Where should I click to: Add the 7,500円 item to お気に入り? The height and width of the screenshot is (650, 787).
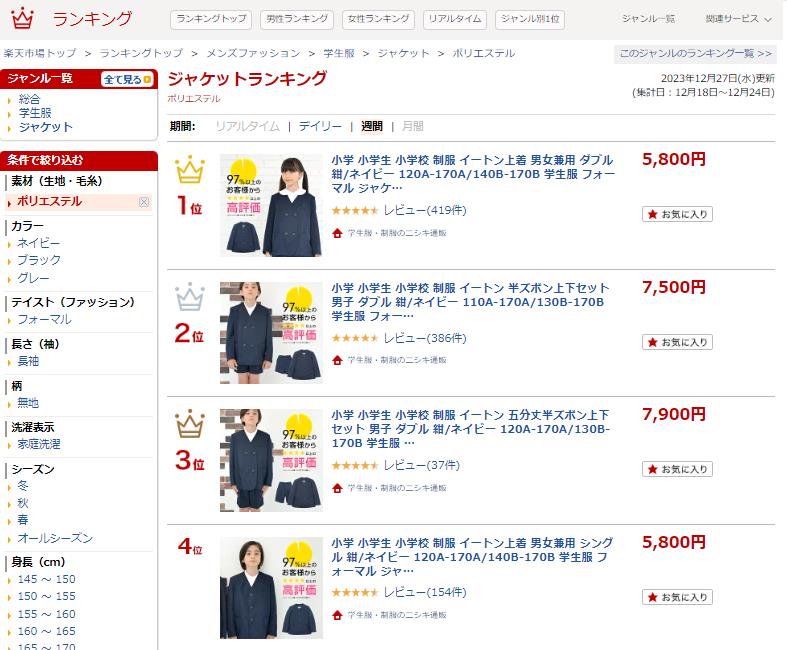(677, 342)
